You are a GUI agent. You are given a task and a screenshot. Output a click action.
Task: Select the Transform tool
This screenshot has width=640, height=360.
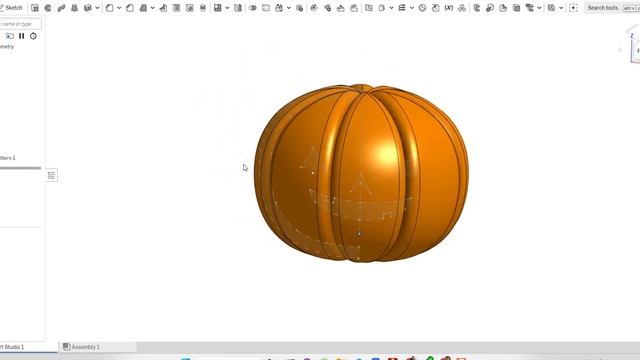[279, 8]
